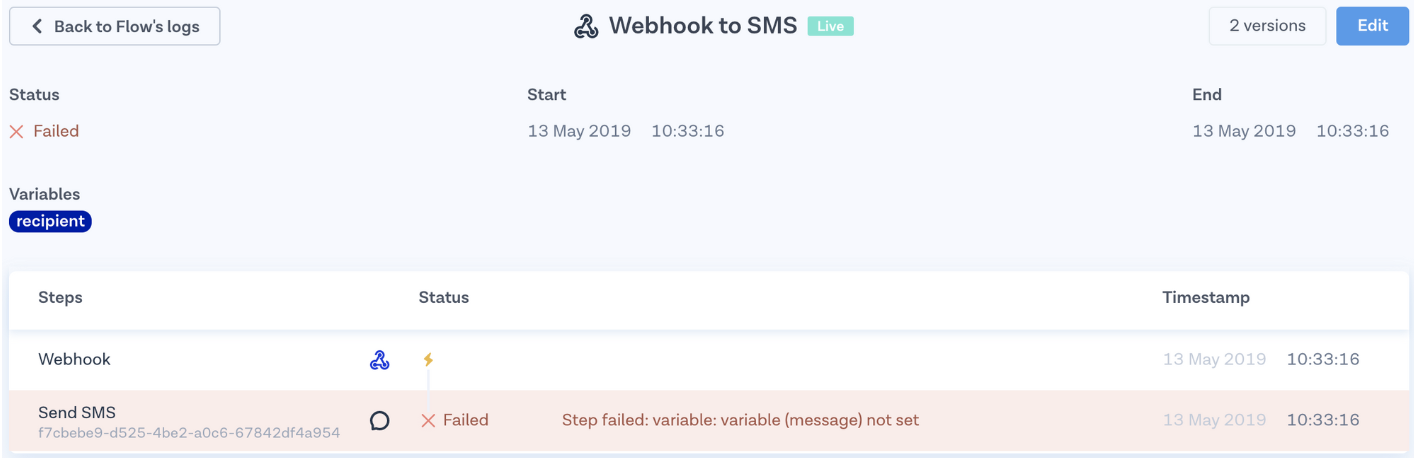Select the Send SMS step name
The image size is (1414, 458).
(x=77, y=412)
